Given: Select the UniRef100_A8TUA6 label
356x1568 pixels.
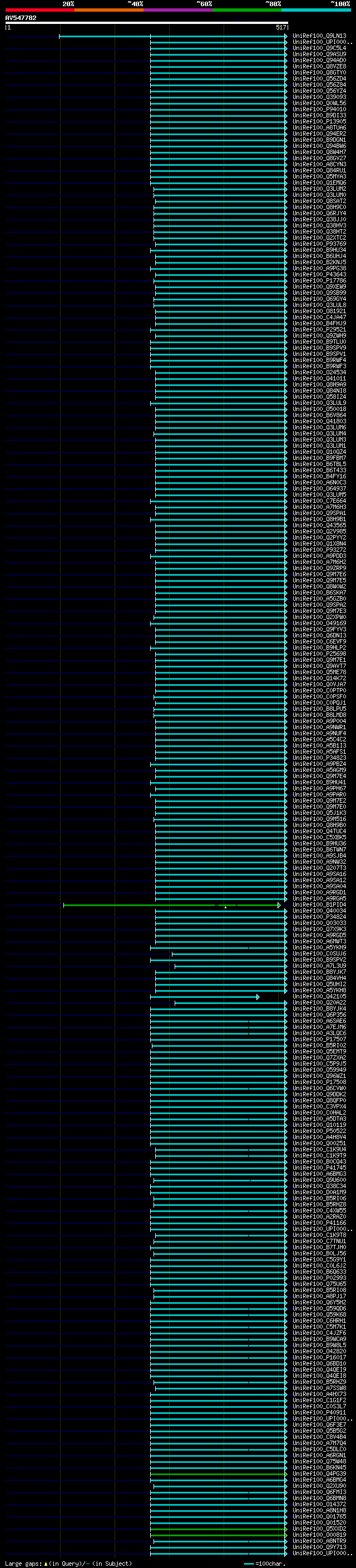Looking at the screenshot, I should click(x=319, y=127).
